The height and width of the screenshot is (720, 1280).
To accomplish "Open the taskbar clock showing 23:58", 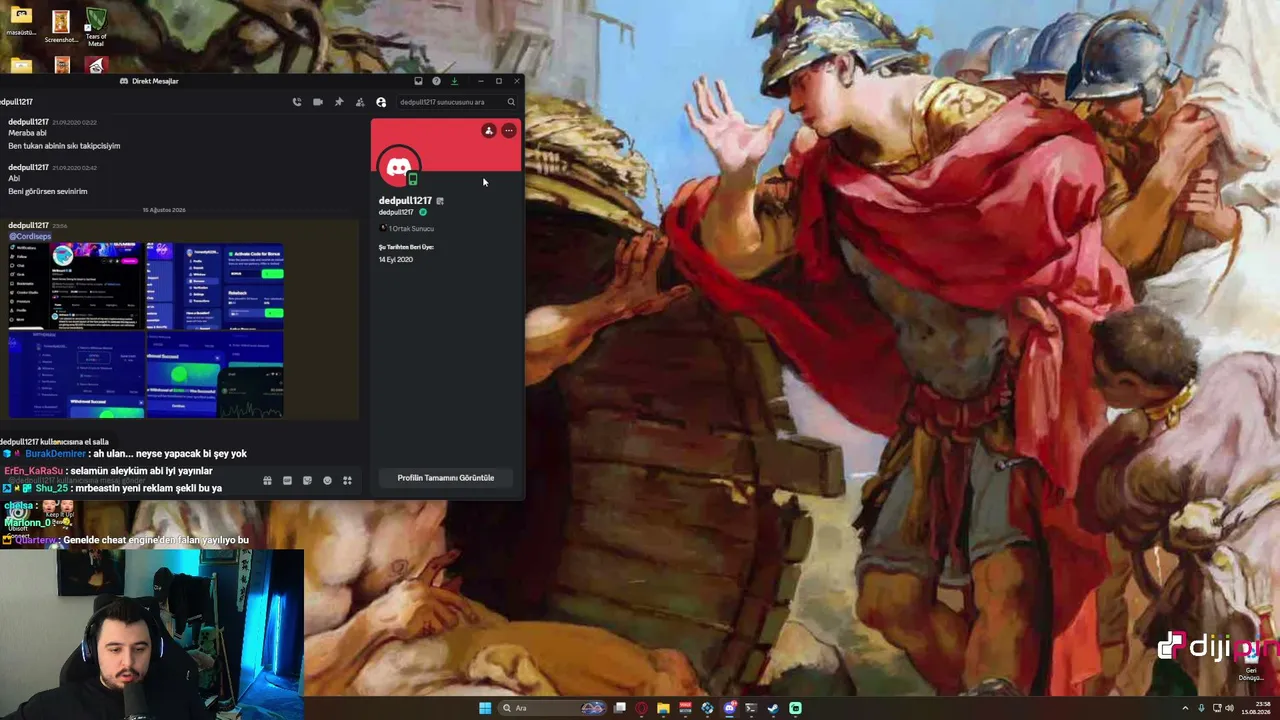I will [x=1255, y=708].
